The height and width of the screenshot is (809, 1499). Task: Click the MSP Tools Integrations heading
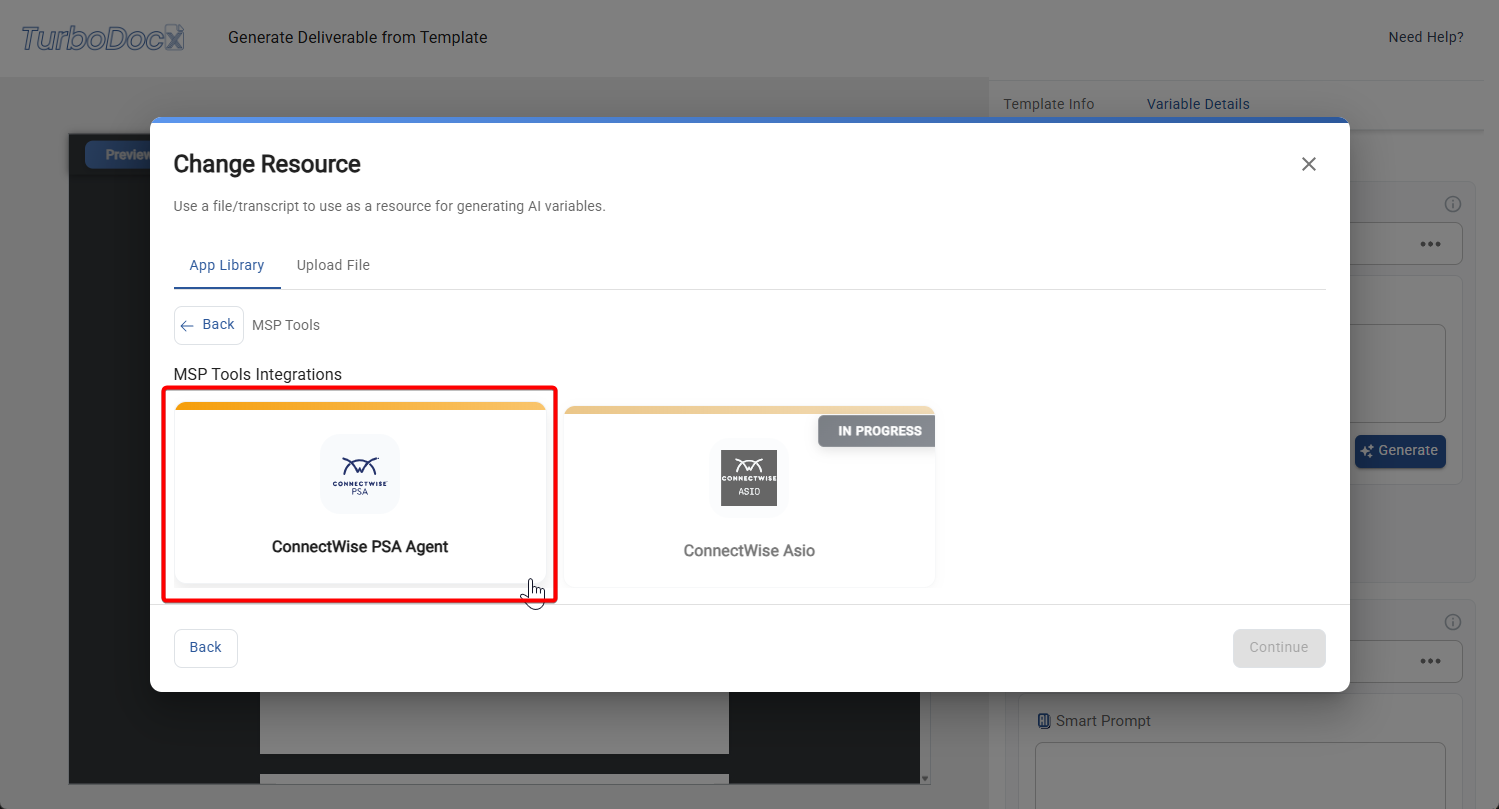click(258, 375)
